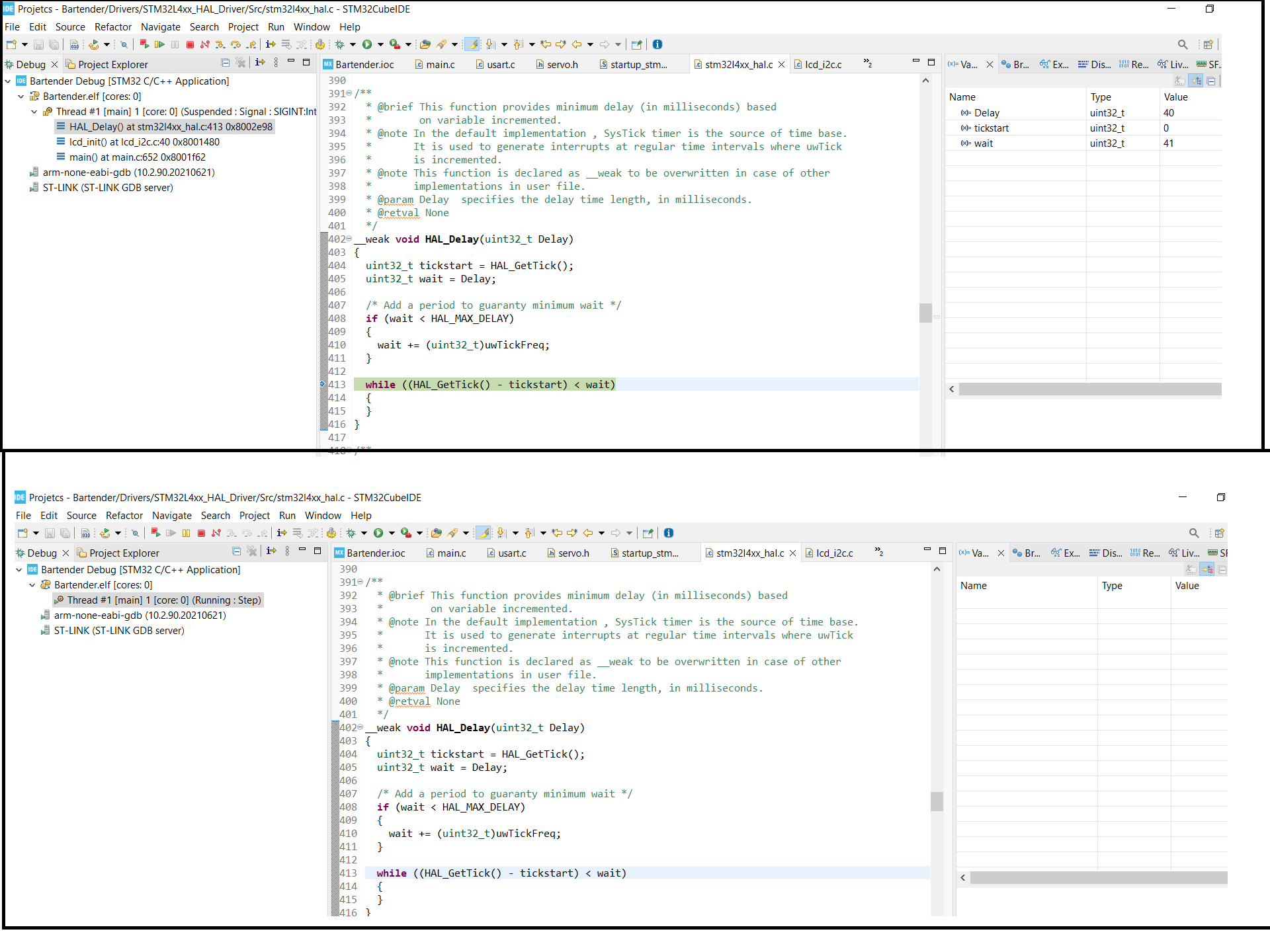Viewport: 1270px width, 952px height.
Task: Open dropdown arrow beside upper Run button
Action: [x=380, y=44]
